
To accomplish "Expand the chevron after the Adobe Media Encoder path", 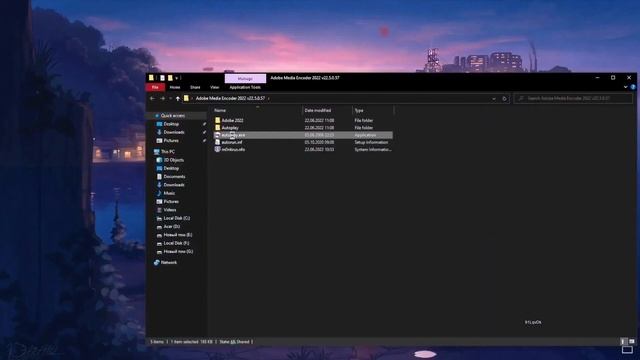I will [269, 98].
